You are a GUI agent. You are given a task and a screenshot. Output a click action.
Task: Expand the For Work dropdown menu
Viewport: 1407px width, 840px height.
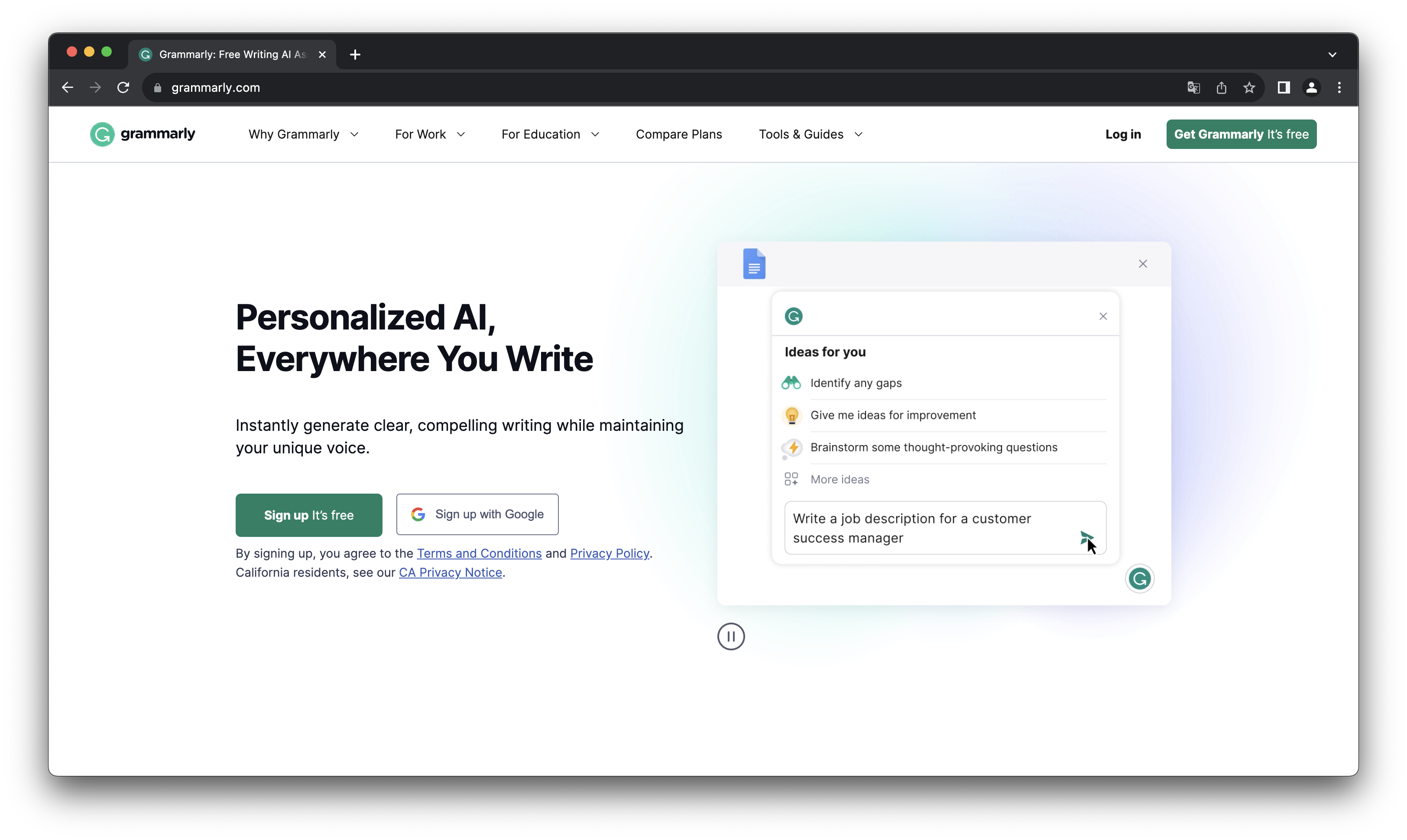click(430, 134)
